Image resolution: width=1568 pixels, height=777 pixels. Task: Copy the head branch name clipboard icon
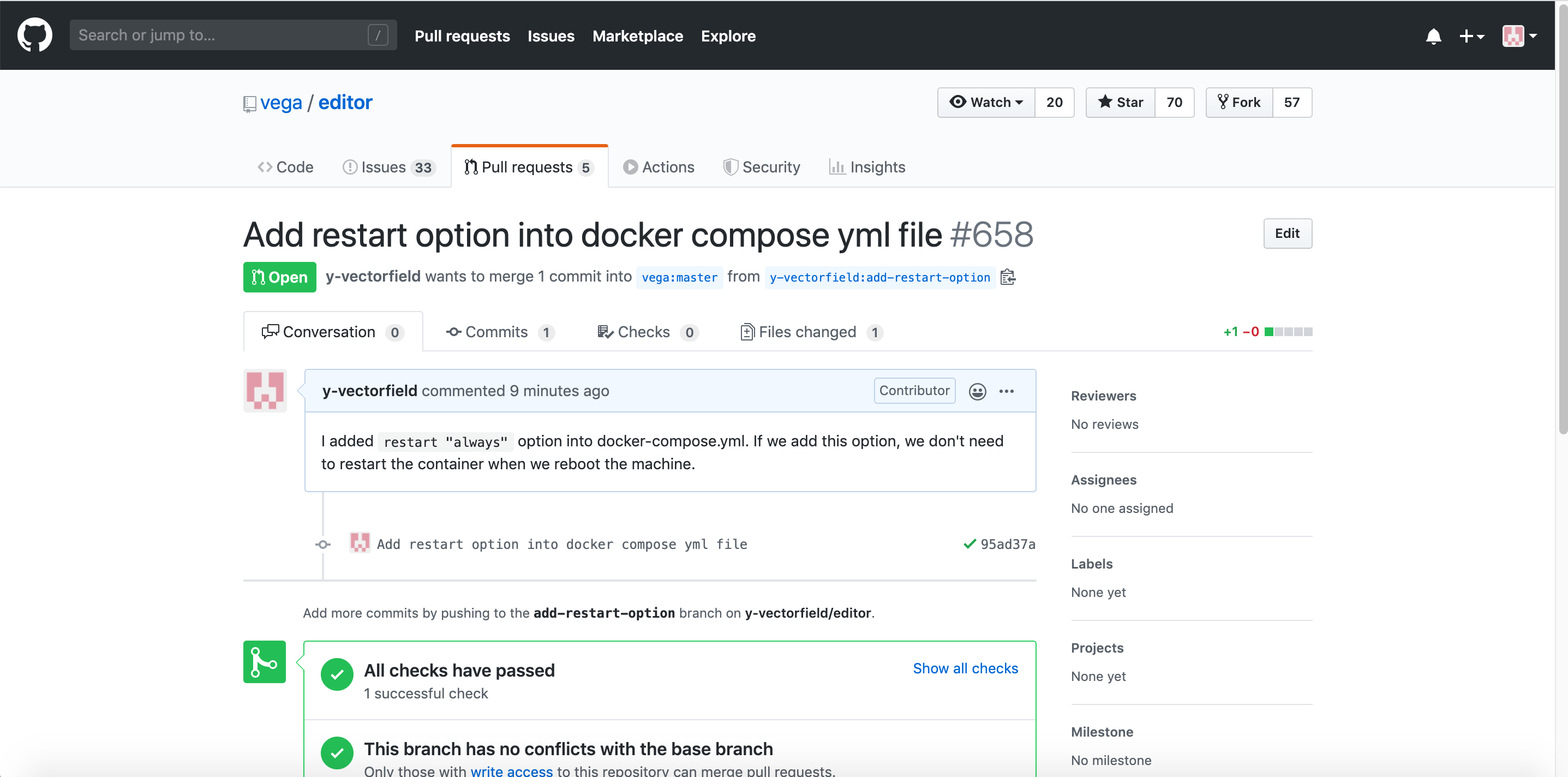tap(1008, 277)
